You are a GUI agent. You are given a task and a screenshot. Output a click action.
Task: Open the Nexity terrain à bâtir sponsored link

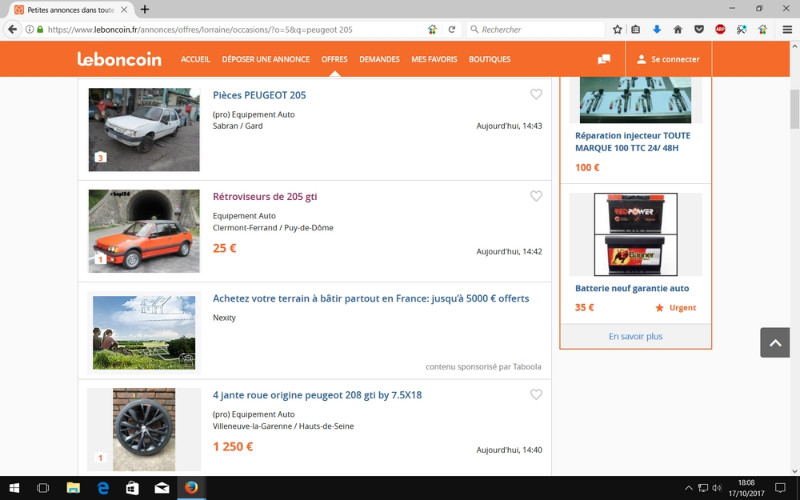pos(371,298)
